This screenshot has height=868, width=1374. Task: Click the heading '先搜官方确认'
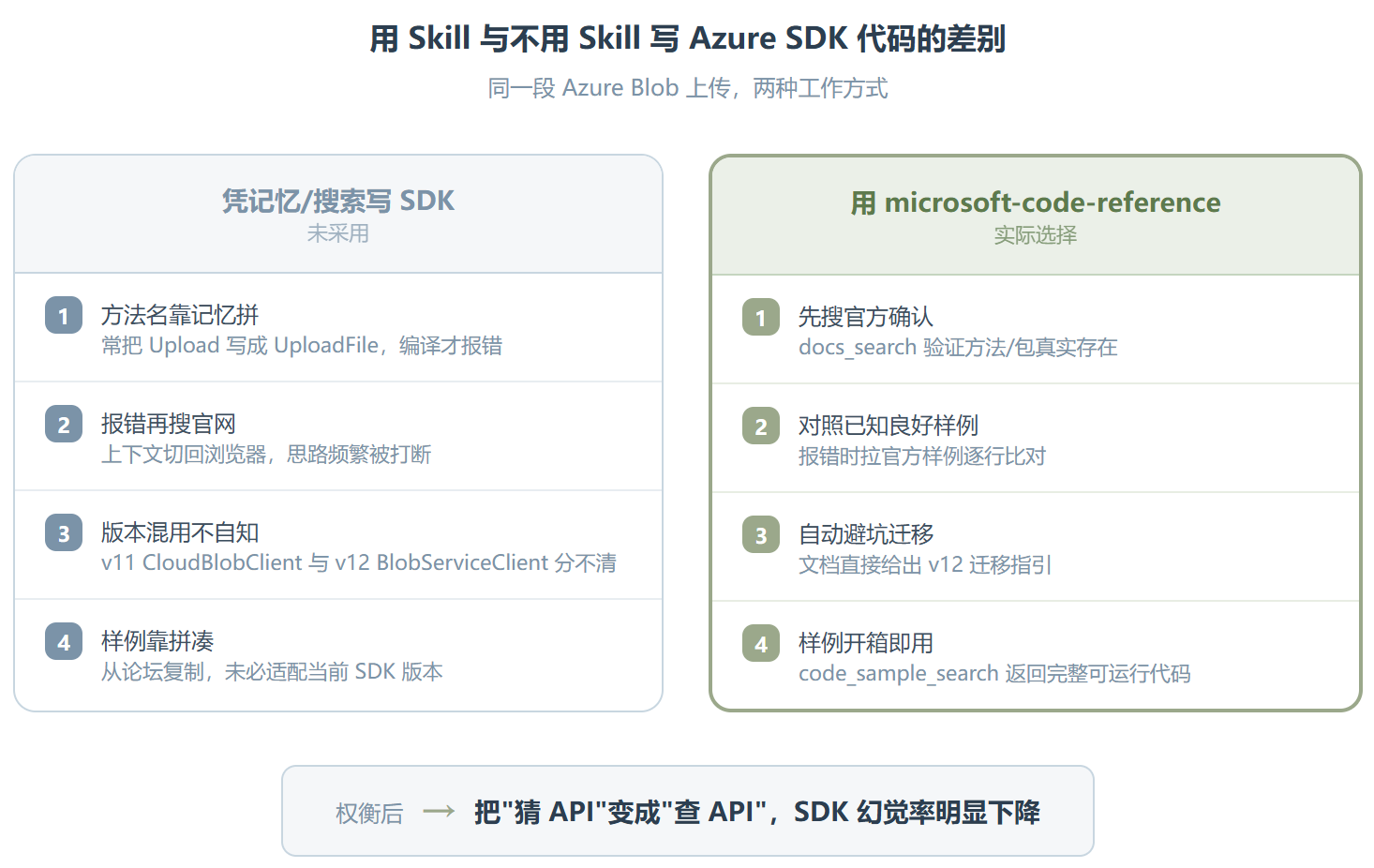pyautogui.click(x=866, y=317)
